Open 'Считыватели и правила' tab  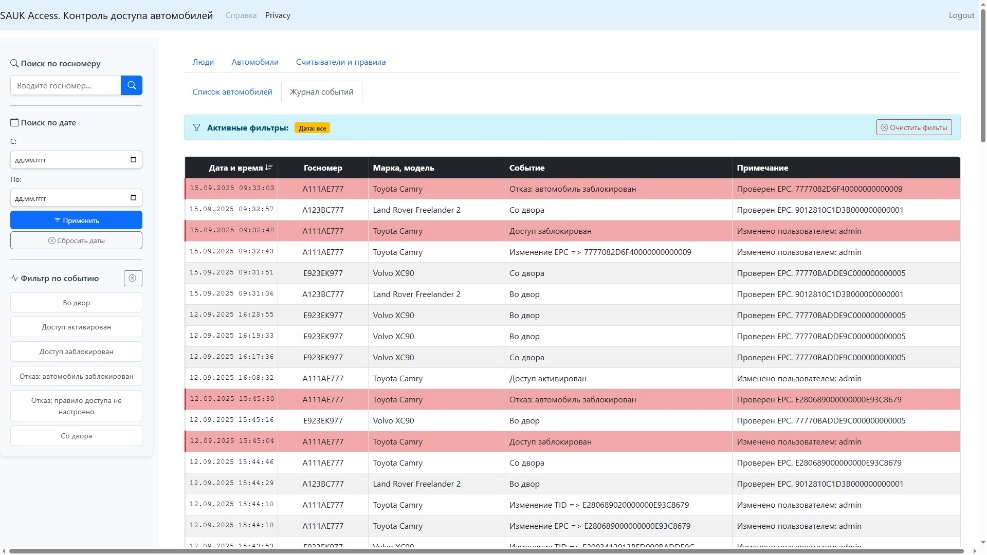tap(341, 62)
